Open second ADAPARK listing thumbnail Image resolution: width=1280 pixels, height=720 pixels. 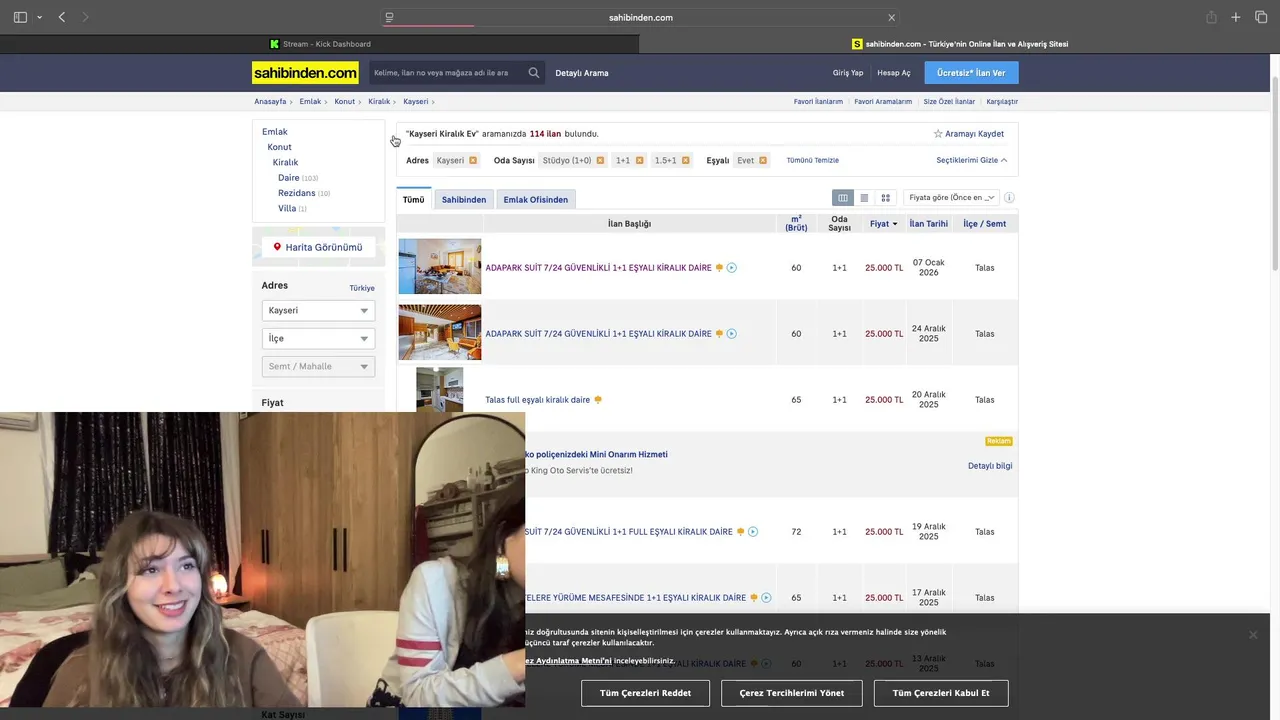440,333
